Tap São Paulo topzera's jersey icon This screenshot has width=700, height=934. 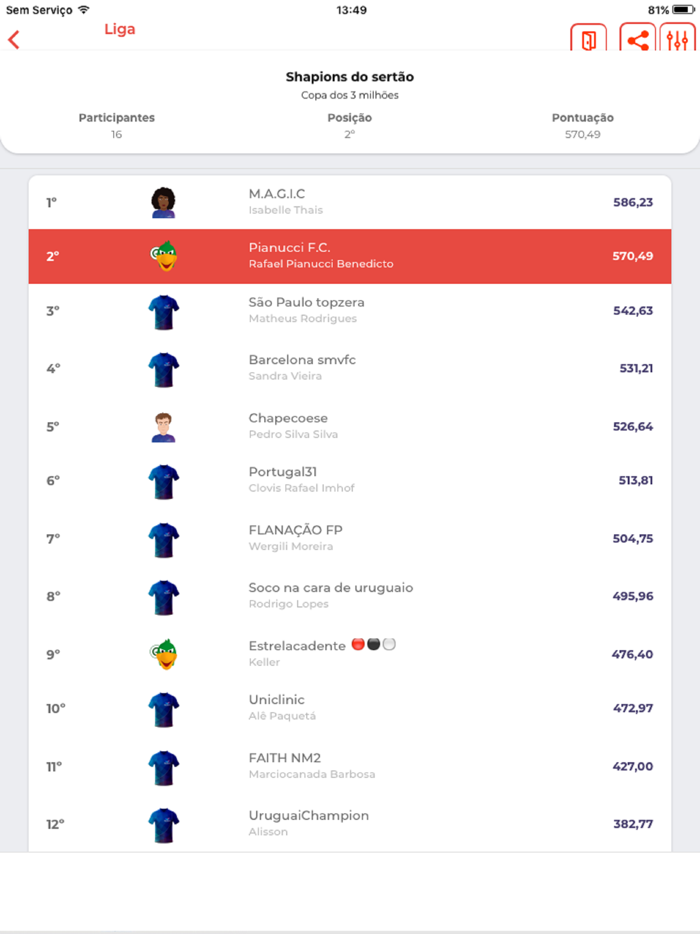(x=162, y=311)
